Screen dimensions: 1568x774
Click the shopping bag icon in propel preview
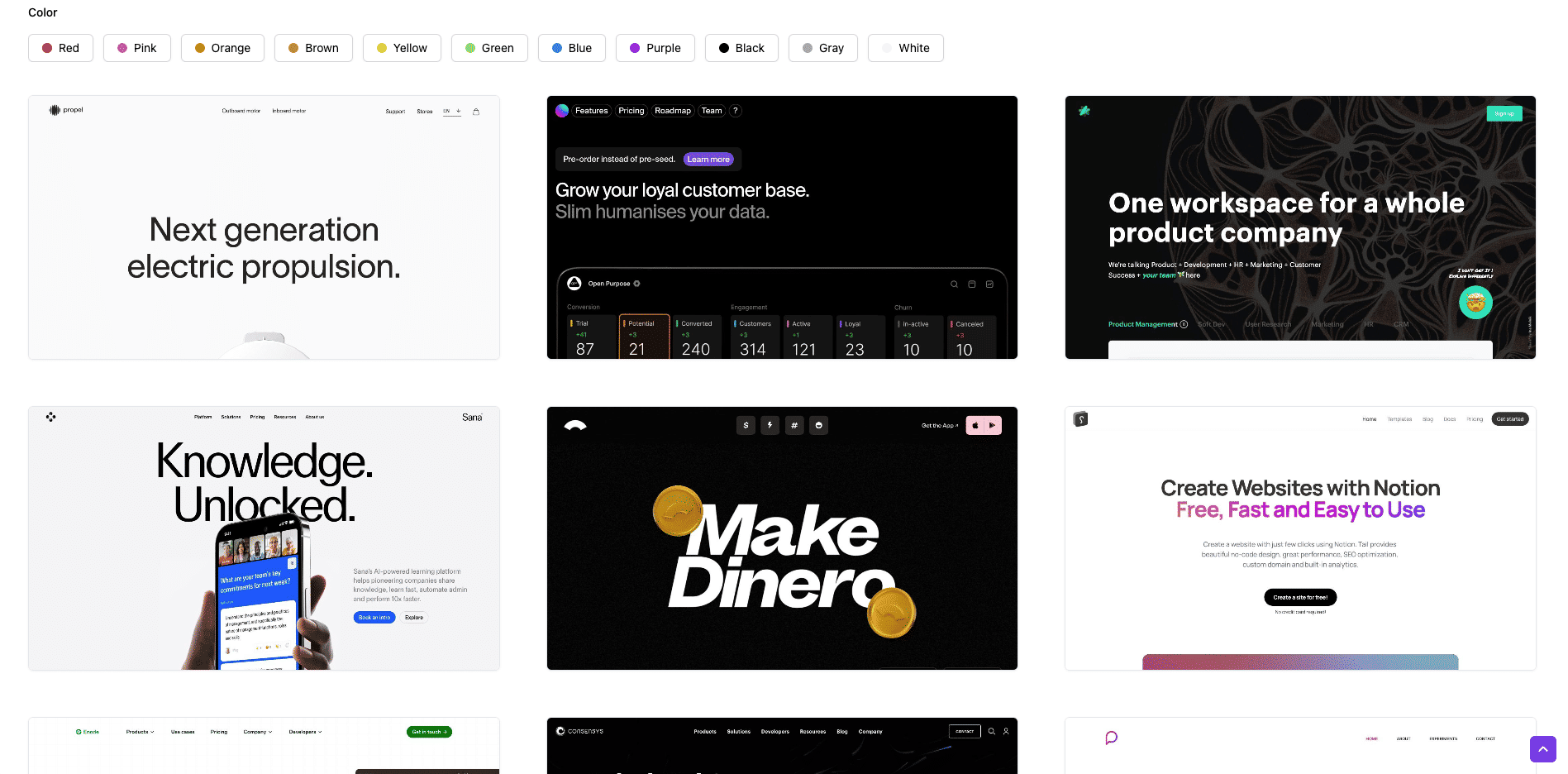(x=476, y=112)
